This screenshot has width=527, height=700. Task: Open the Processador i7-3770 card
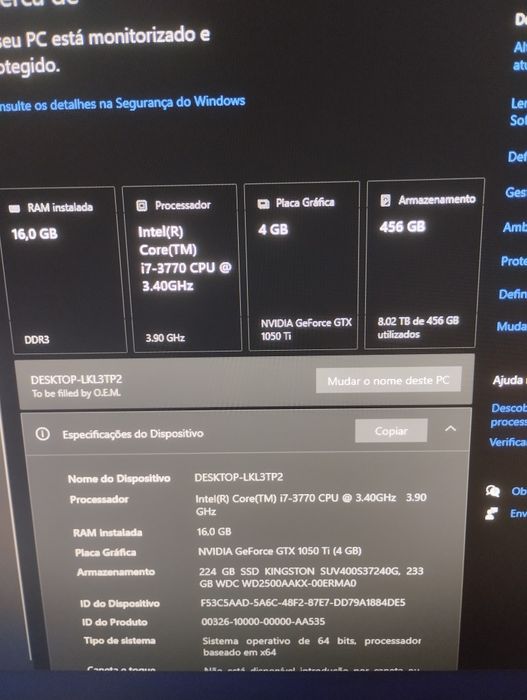point(182,268)
